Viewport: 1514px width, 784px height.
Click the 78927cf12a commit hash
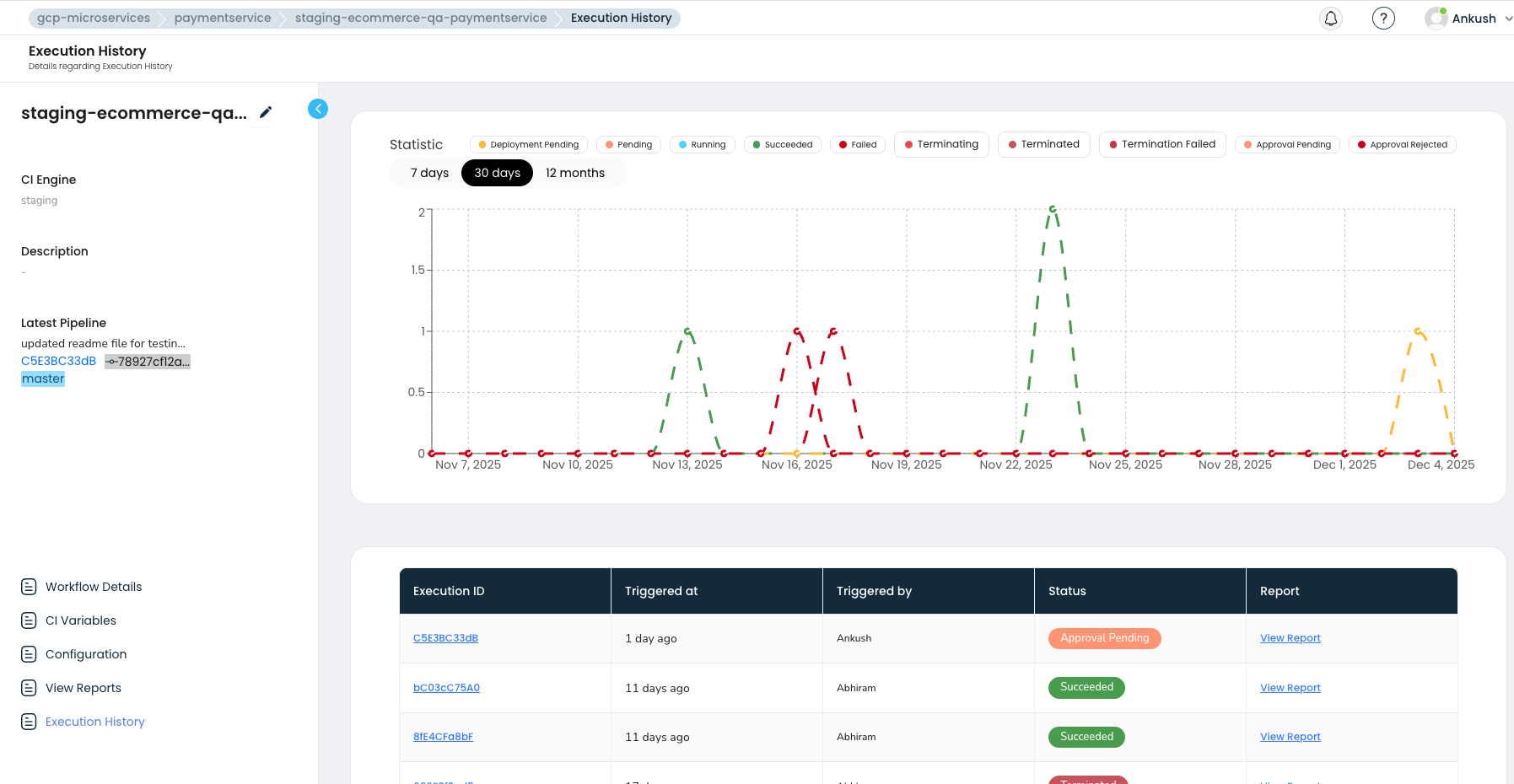point(148,362)
